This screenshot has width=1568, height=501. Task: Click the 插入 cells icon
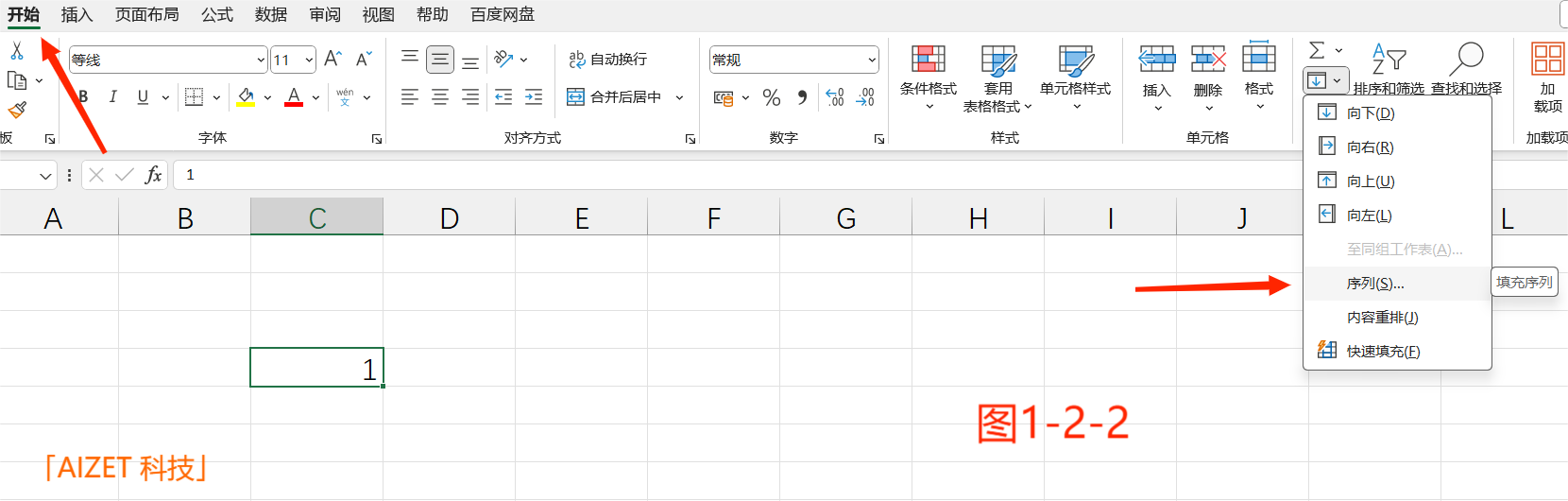pos(1157,60)
